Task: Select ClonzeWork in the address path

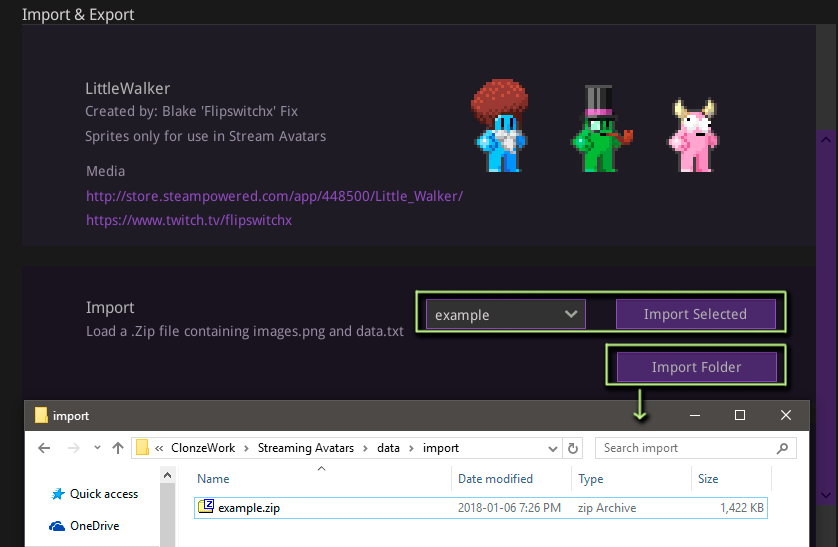Action: tap(203, 448)
